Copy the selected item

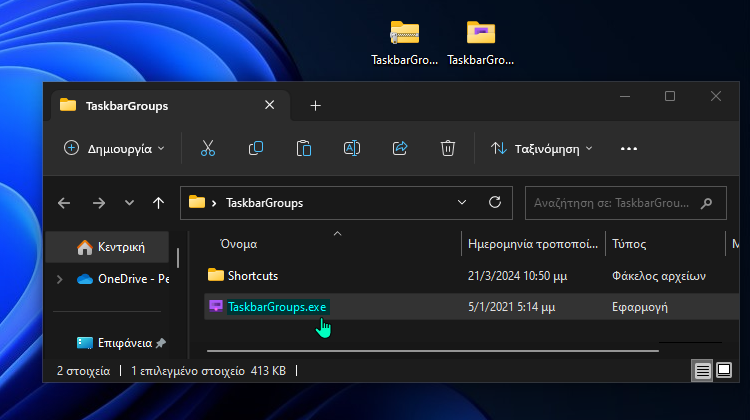(x=256, y=148)
